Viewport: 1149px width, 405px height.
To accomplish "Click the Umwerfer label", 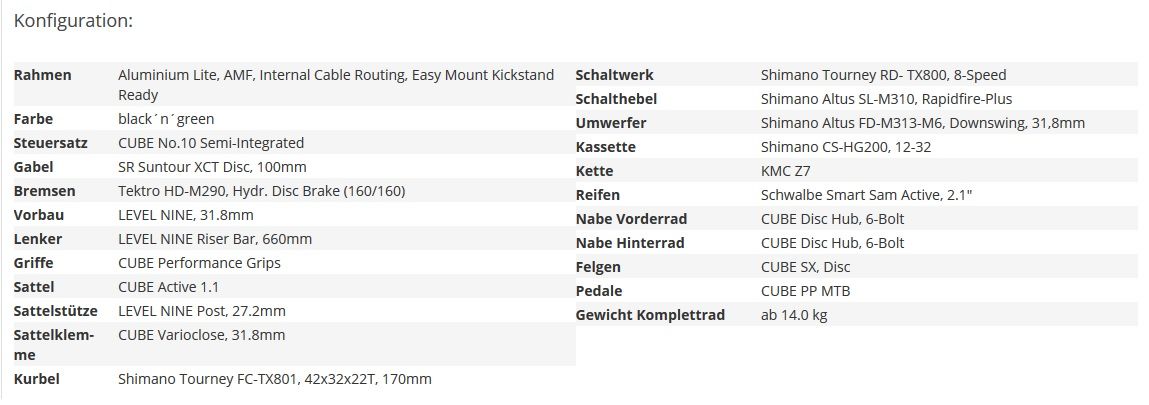I will coord(611,123).
